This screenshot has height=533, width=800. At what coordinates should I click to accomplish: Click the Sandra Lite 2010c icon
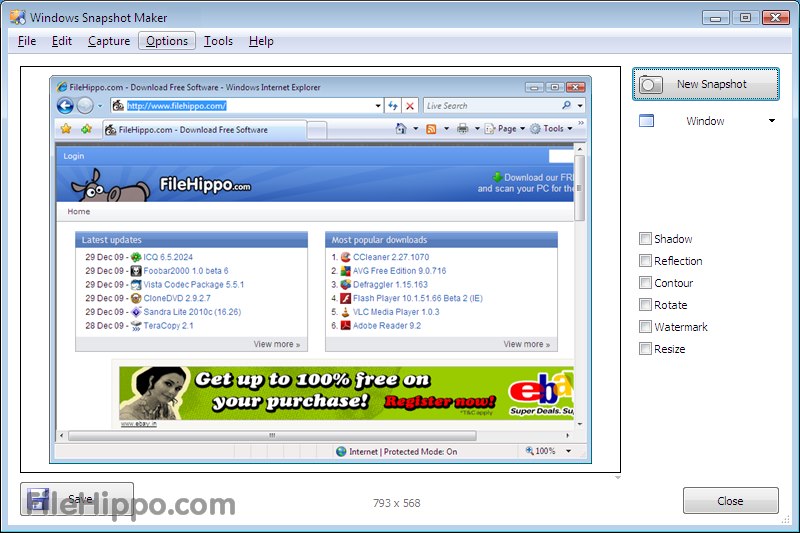[136, 312]
